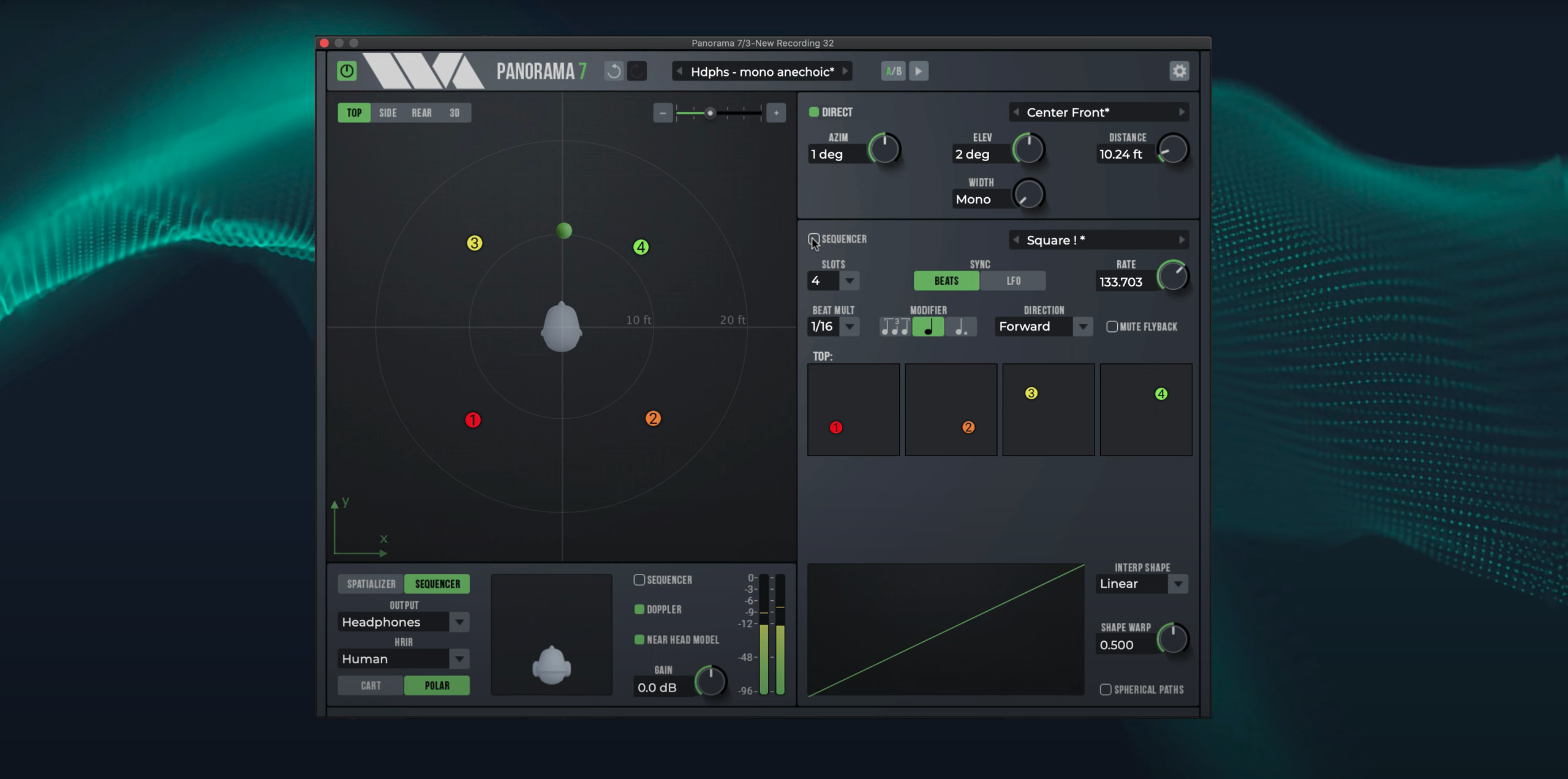Choose the triplet note modifier

coord(895,326)
